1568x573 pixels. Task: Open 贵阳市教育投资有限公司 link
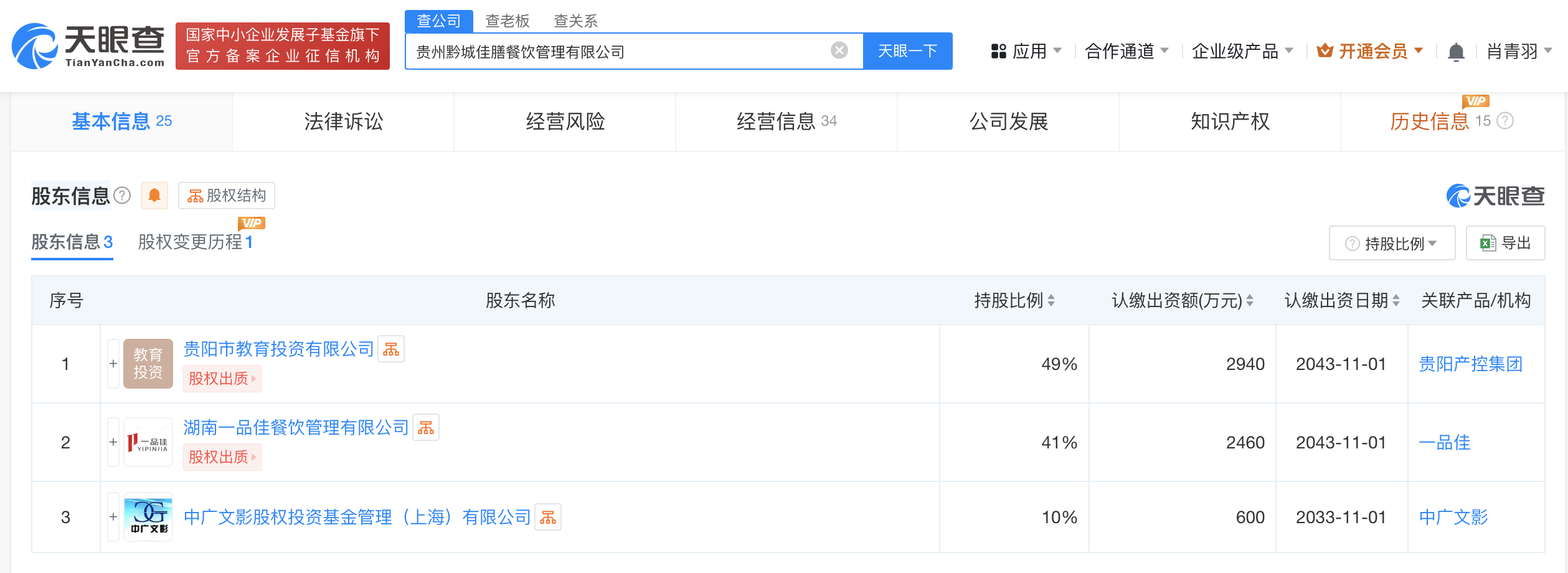tap(278, 349)
